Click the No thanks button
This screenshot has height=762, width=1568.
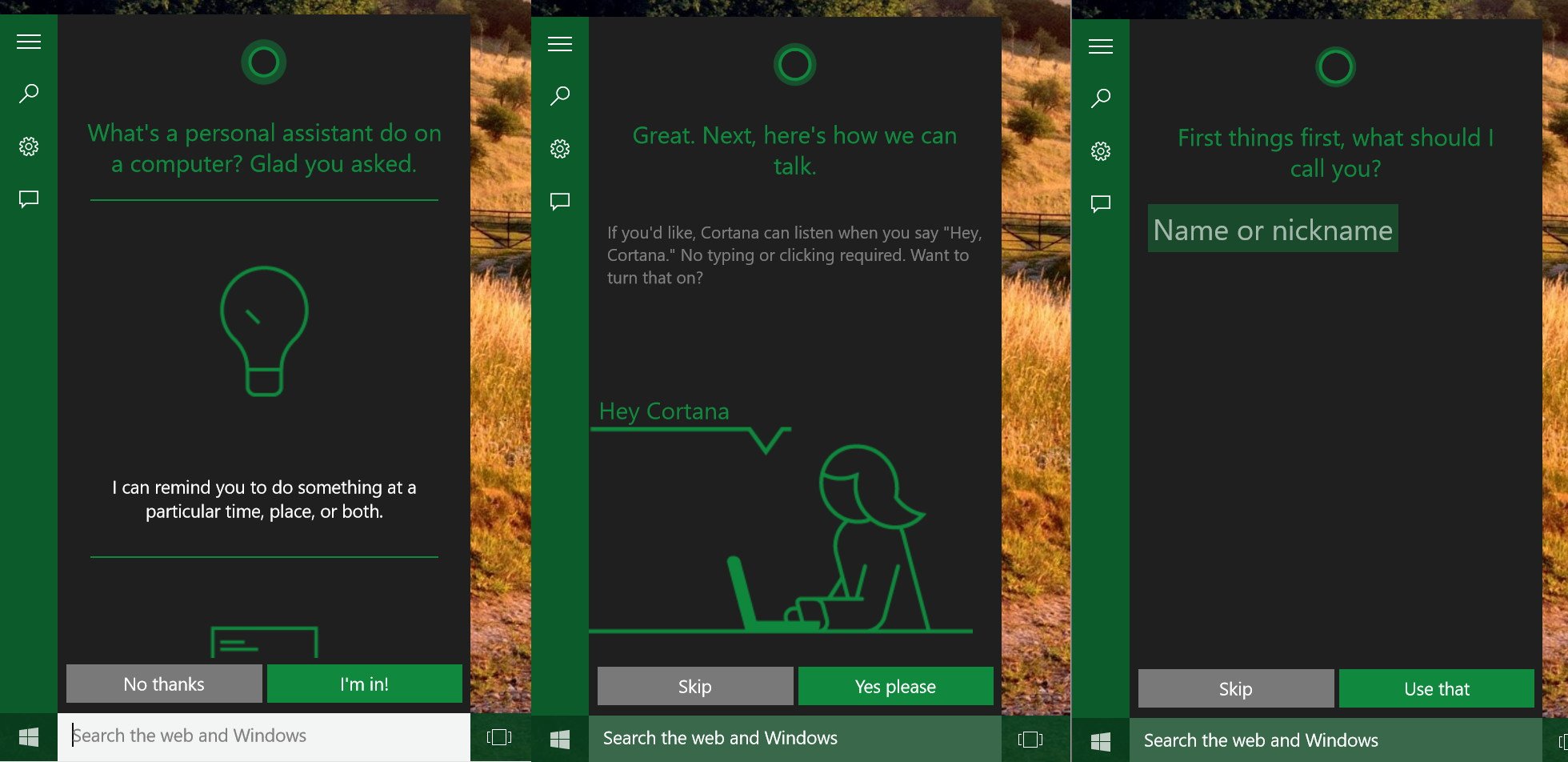click(x=164, y=684)
